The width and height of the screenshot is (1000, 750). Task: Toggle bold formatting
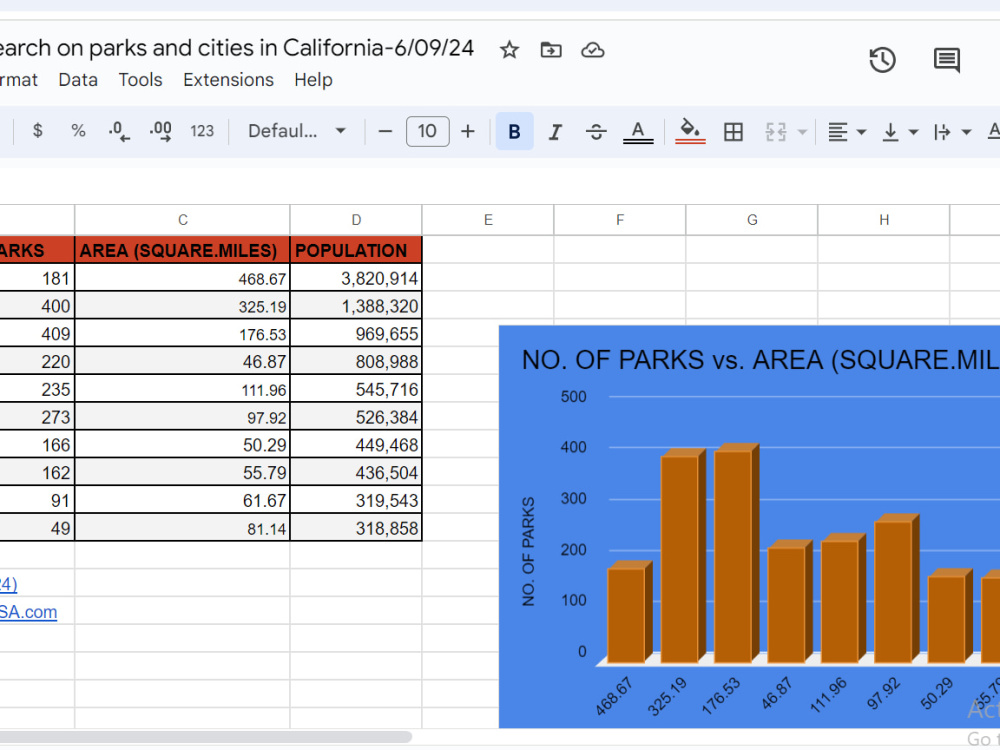(515, 131)
